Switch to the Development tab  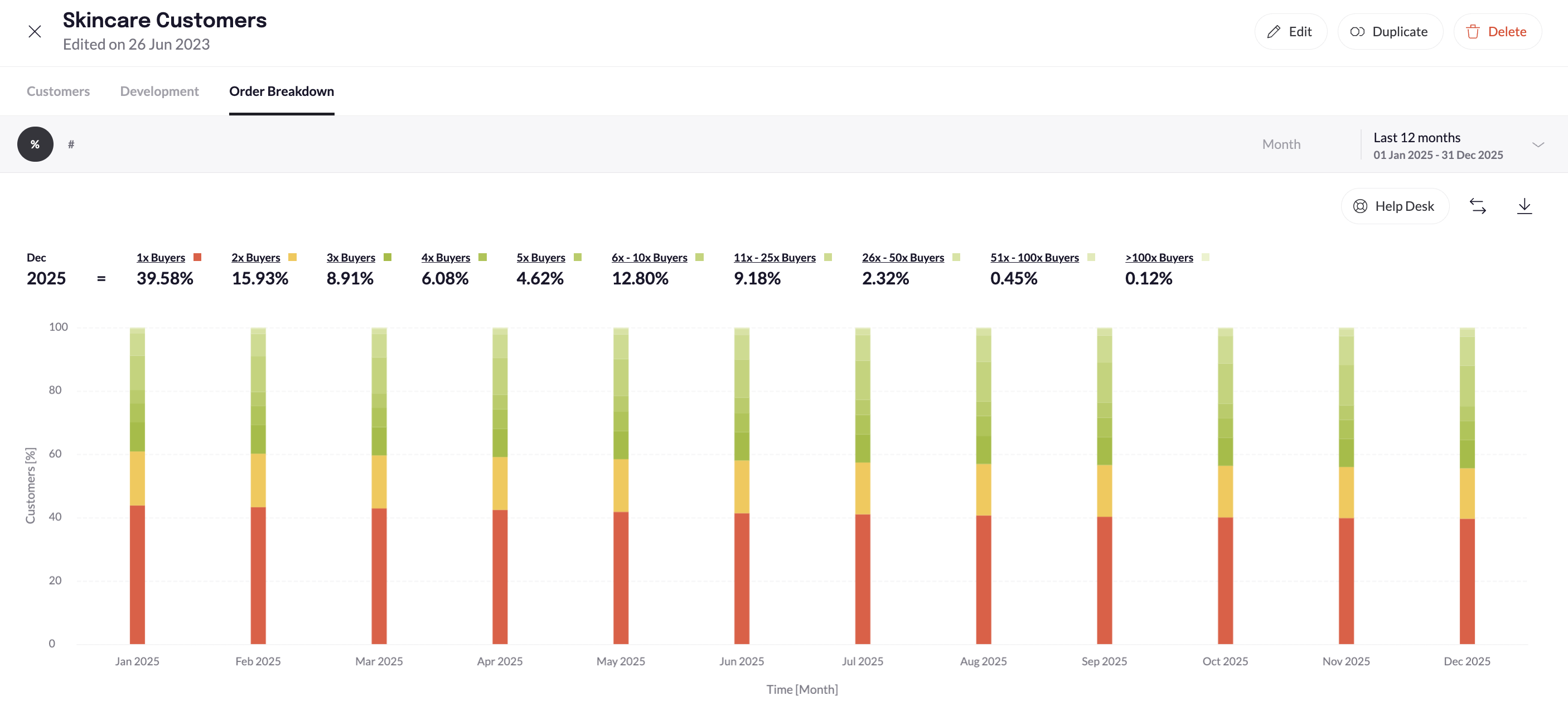pos(159,91)
